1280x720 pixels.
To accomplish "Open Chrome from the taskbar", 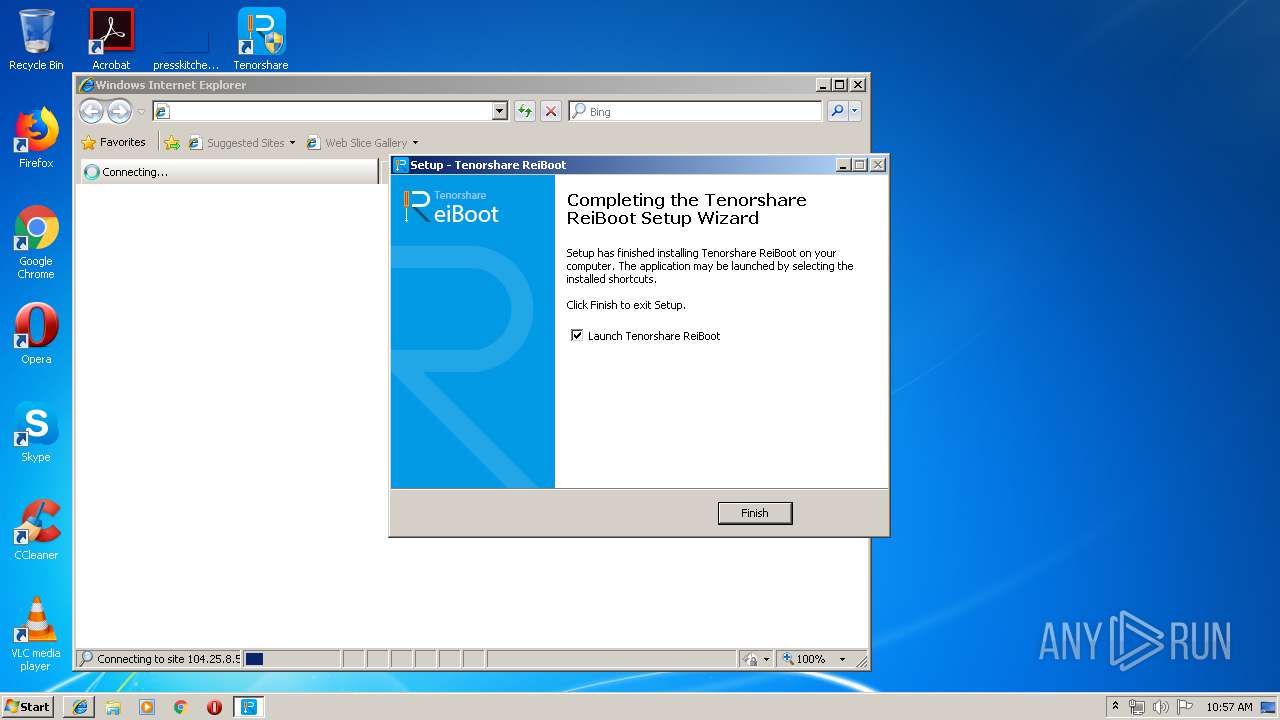I will tap(181, 707).
